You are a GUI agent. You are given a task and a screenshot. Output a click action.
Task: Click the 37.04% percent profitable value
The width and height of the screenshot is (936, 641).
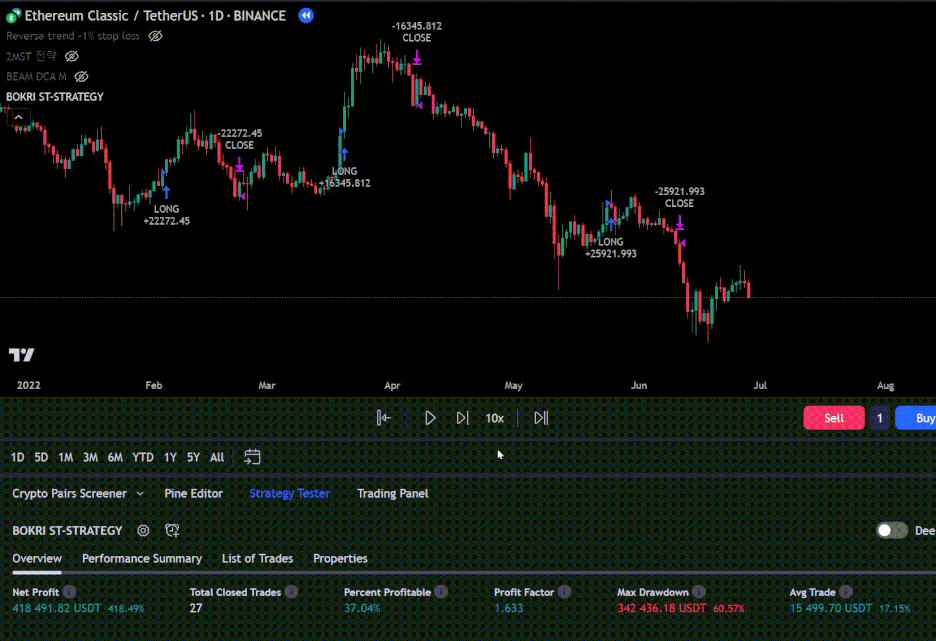[x=362, y=609]
